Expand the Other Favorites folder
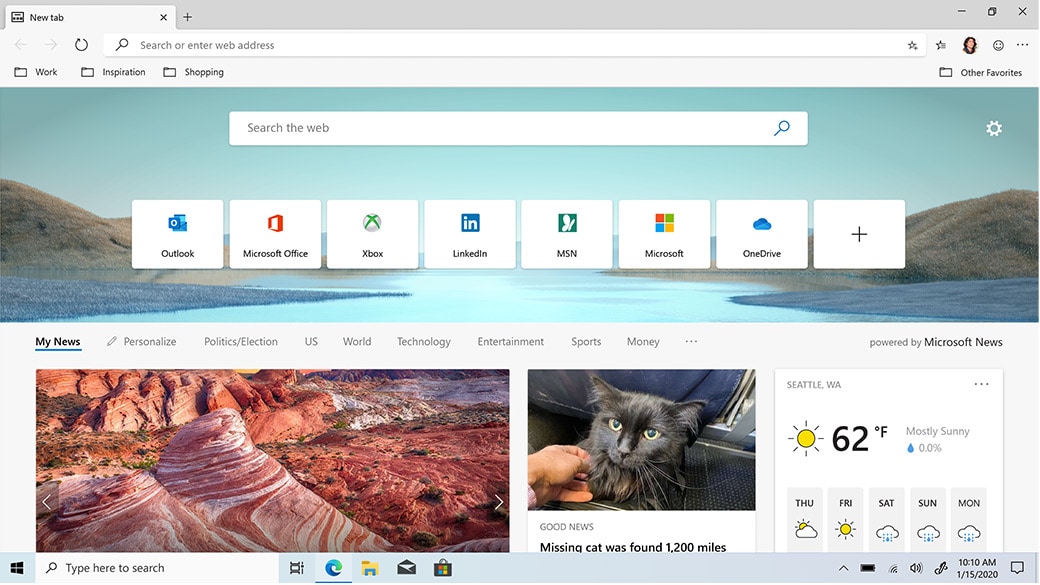 (x=980, y=73)
